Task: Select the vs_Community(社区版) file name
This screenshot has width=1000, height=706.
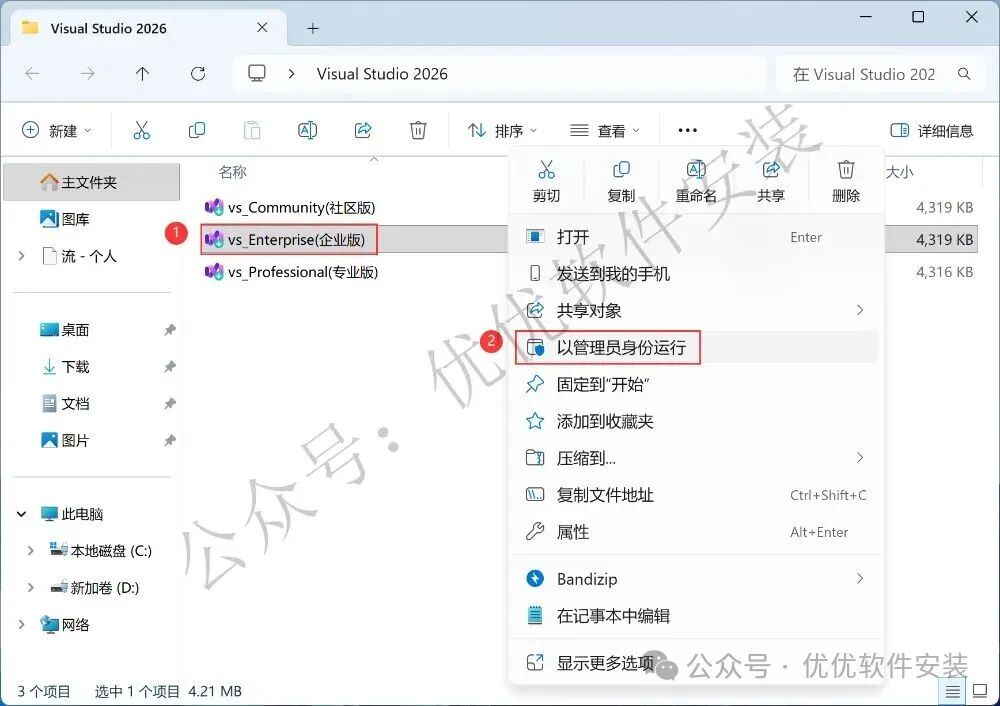Action: click(302, 208)
